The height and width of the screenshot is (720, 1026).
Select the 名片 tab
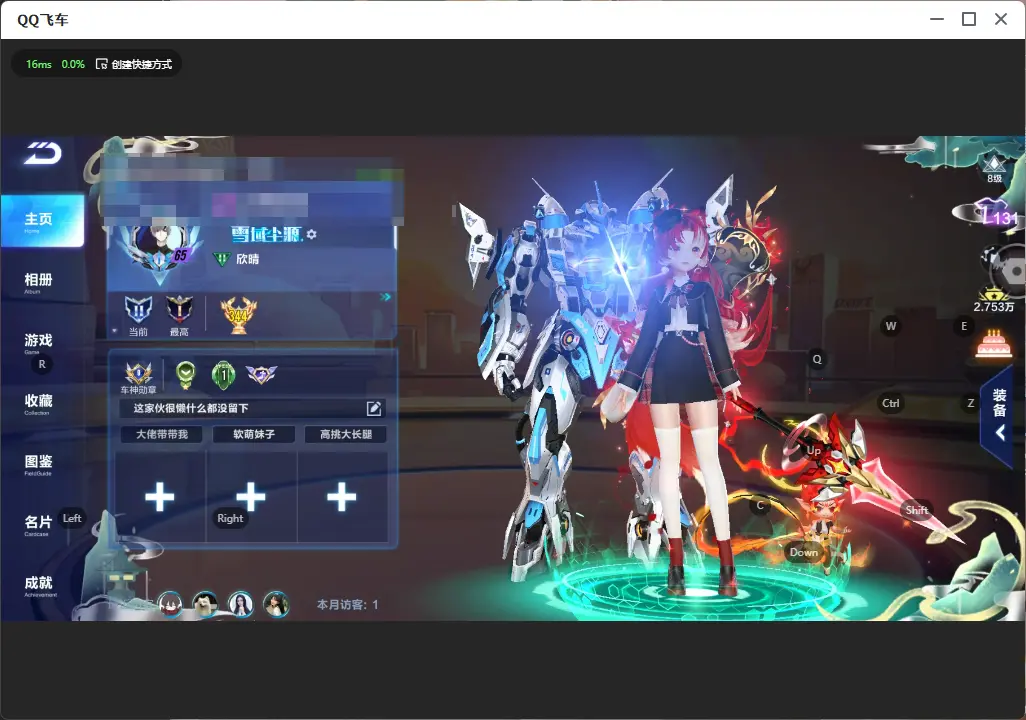39,524
